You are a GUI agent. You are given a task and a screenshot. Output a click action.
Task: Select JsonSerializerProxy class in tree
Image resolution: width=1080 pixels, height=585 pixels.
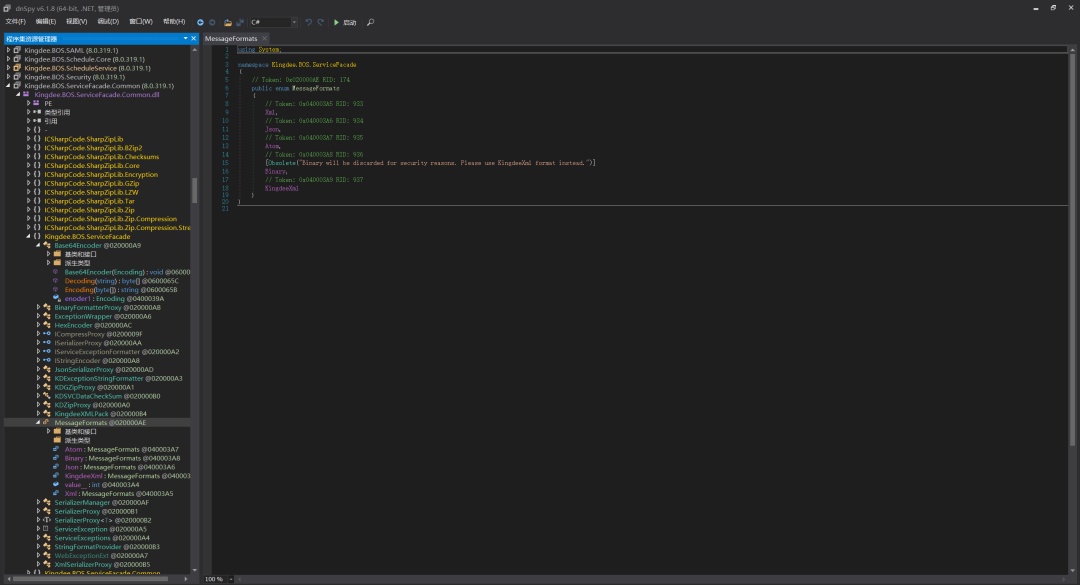(84, 369)
